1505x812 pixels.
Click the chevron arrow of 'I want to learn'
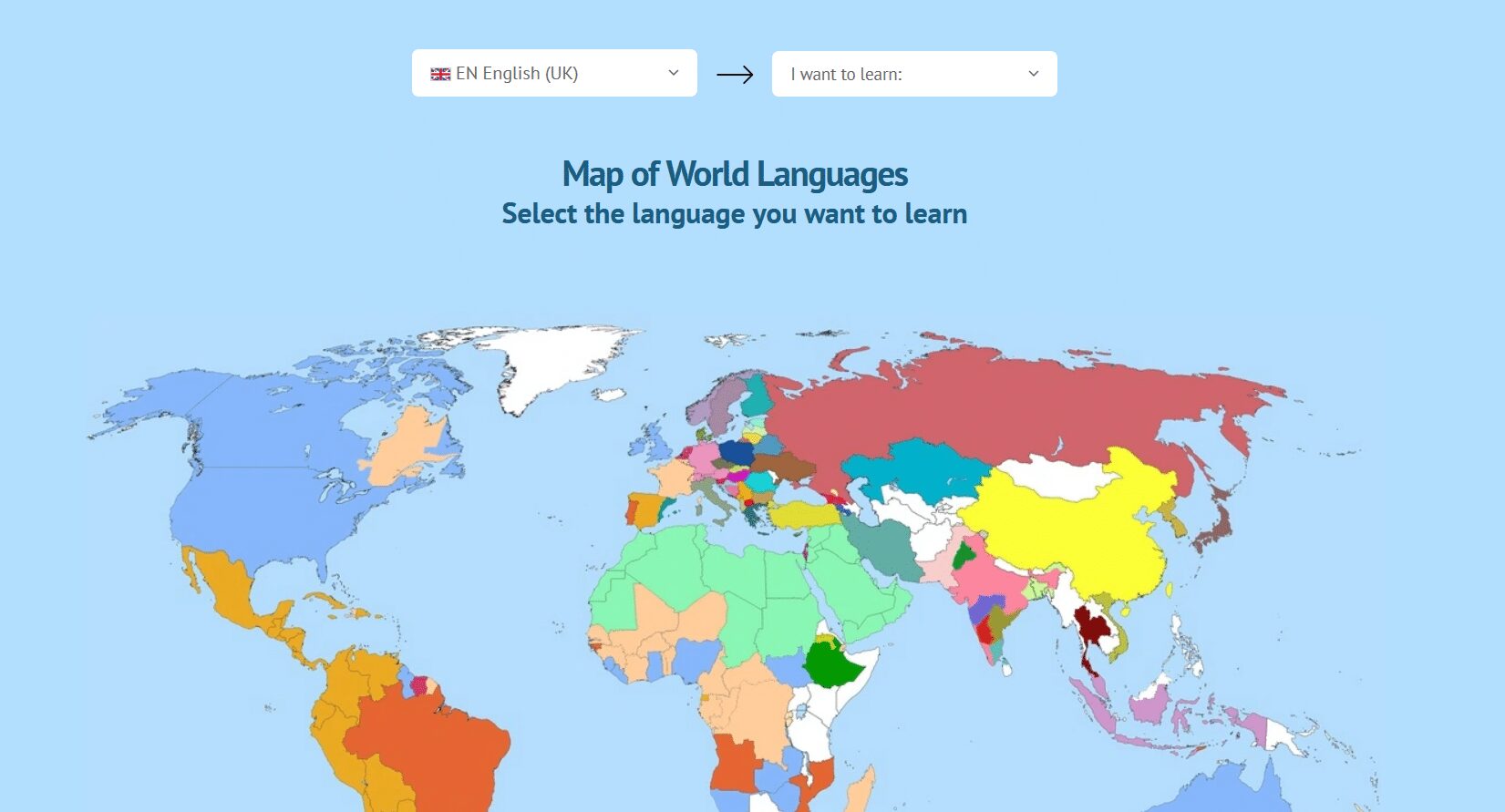(x=1033, y=74)
